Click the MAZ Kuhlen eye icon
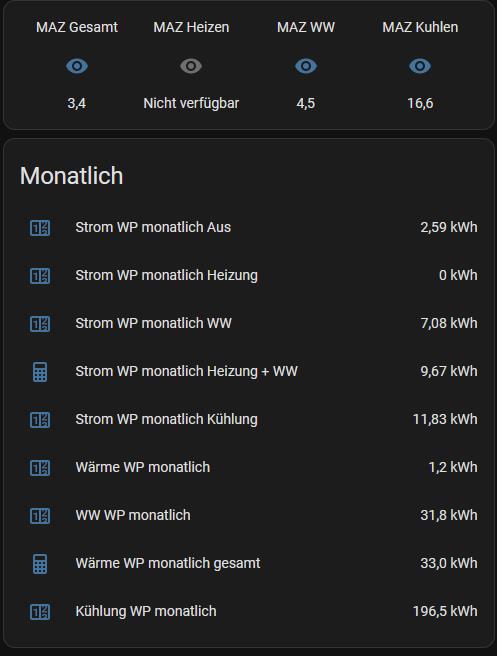 (x=420, y=66)
